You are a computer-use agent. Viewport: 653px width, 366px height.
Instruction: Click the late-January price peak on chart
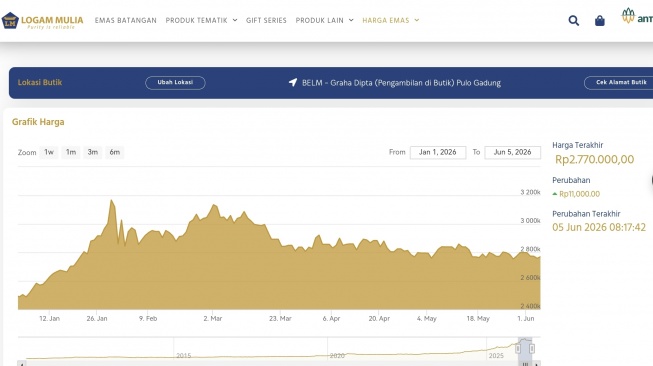[x=111, y=200]
